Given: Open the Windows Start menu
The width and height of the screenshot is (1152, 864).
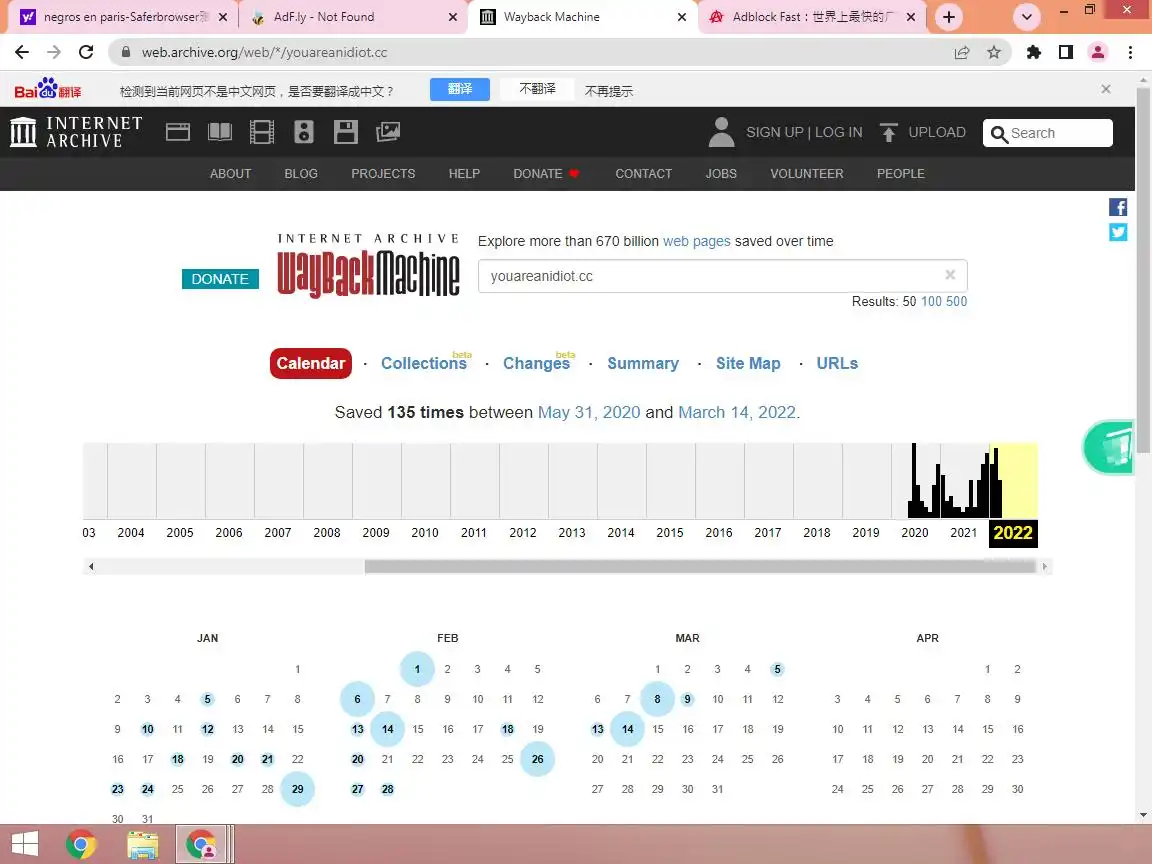Looking at the screenshot, I should tap(25, 843).
